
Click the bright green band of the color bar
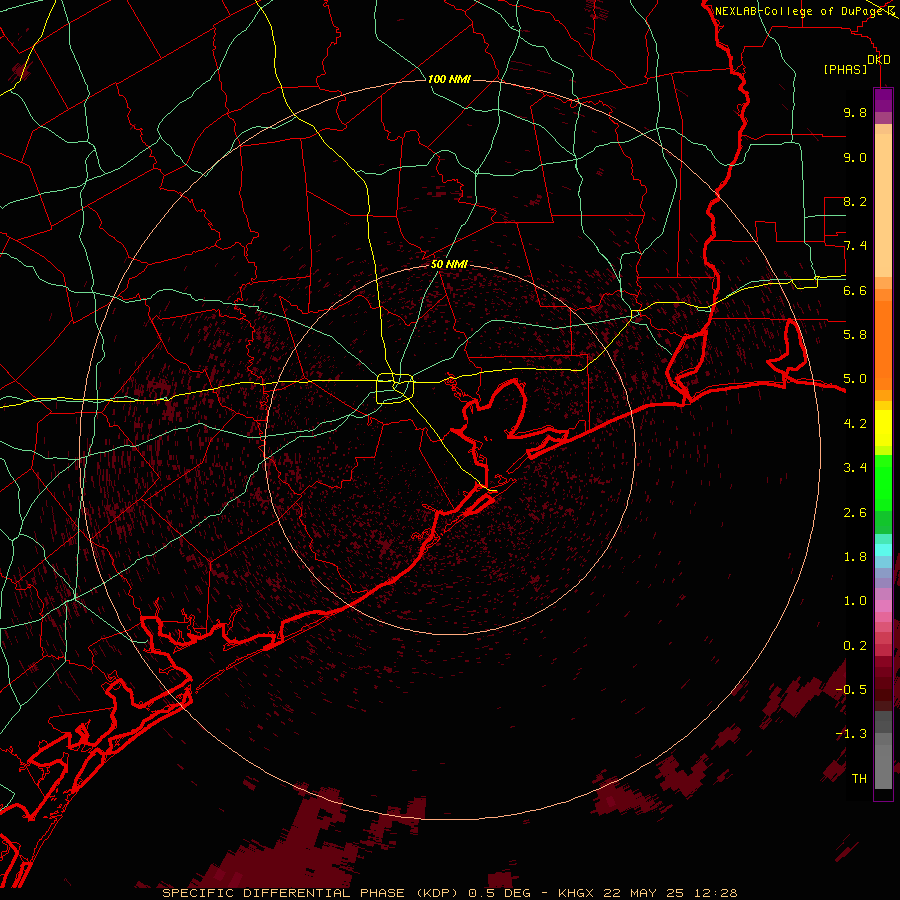pos(883,483)
